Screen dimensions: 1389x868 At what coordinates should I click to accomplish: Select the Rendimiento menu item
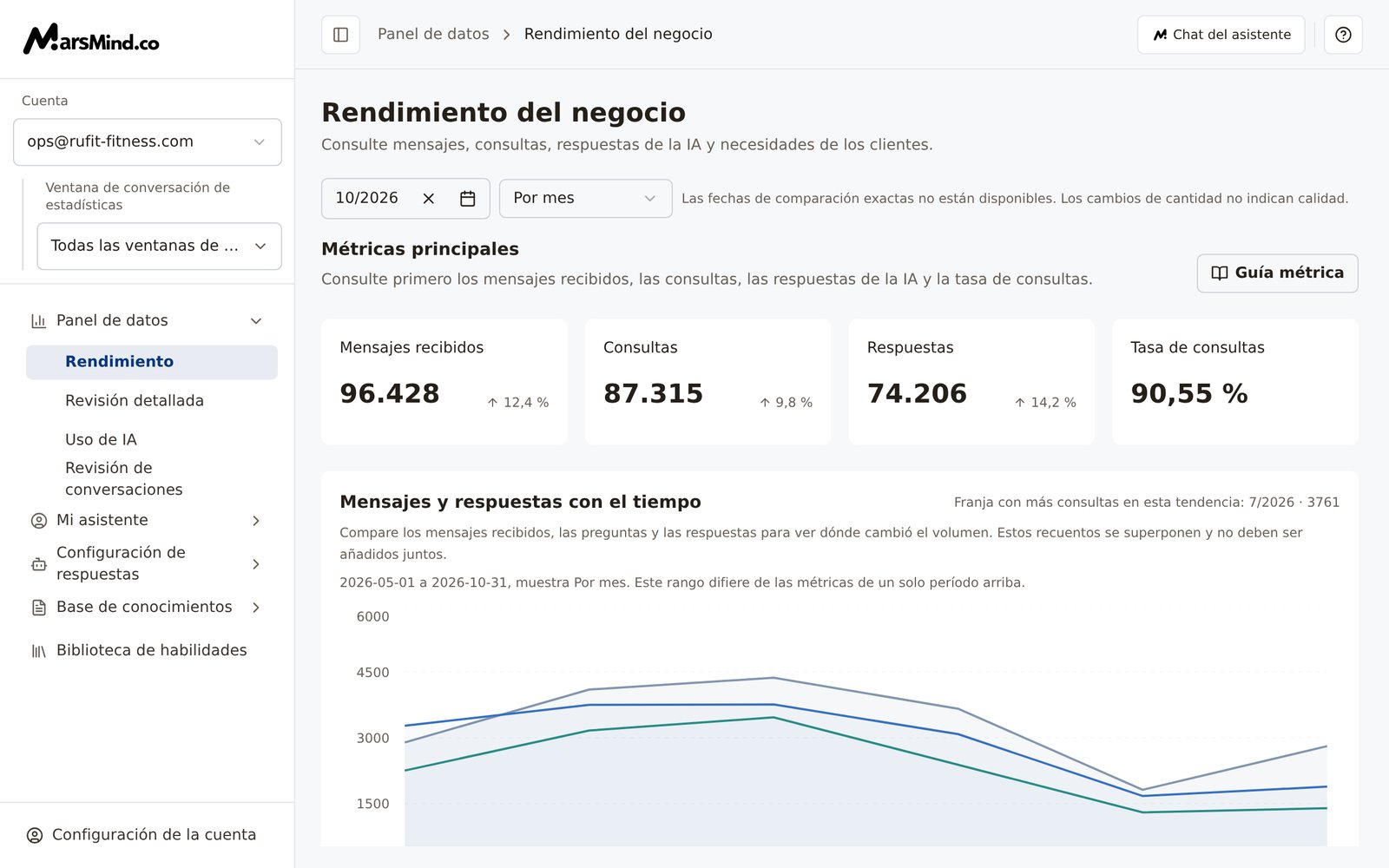pos(152,362)
